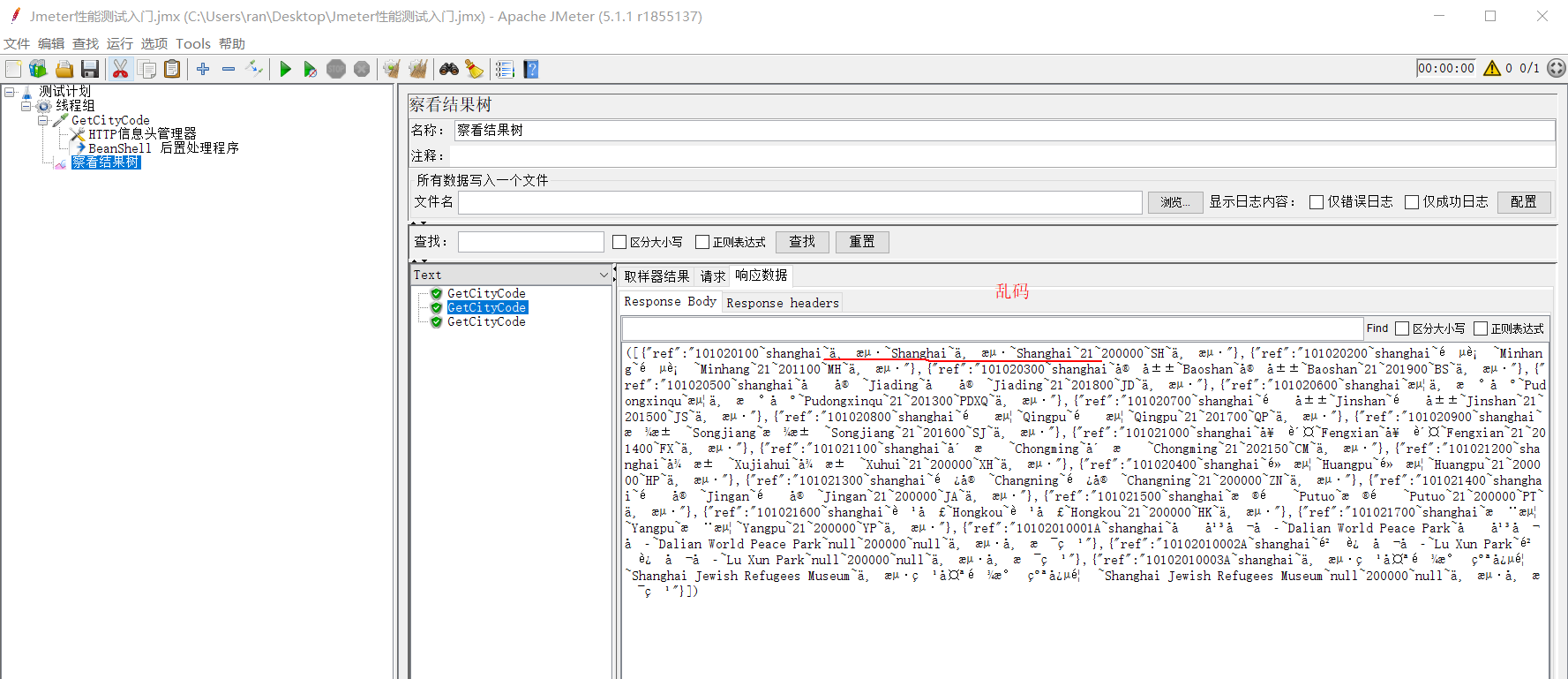This screenshot has width=1568, height=679.
Task: Select 察看结果树 listener in test plan tree
Action: tap(106, 162)
